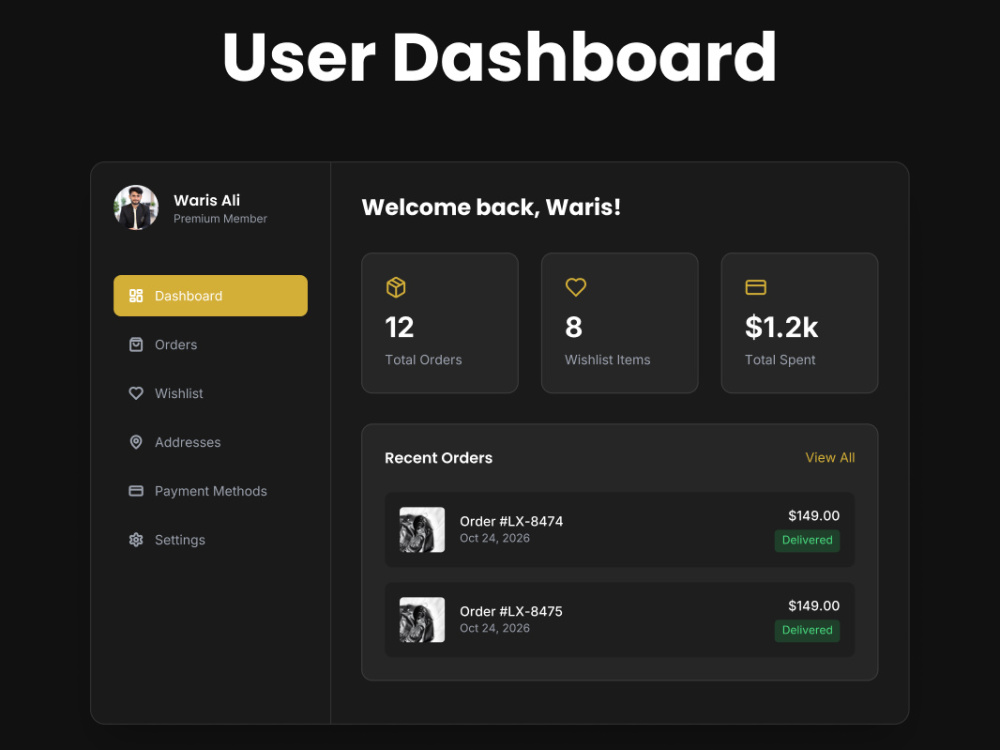Click the Total Orders label

(423, 360)
